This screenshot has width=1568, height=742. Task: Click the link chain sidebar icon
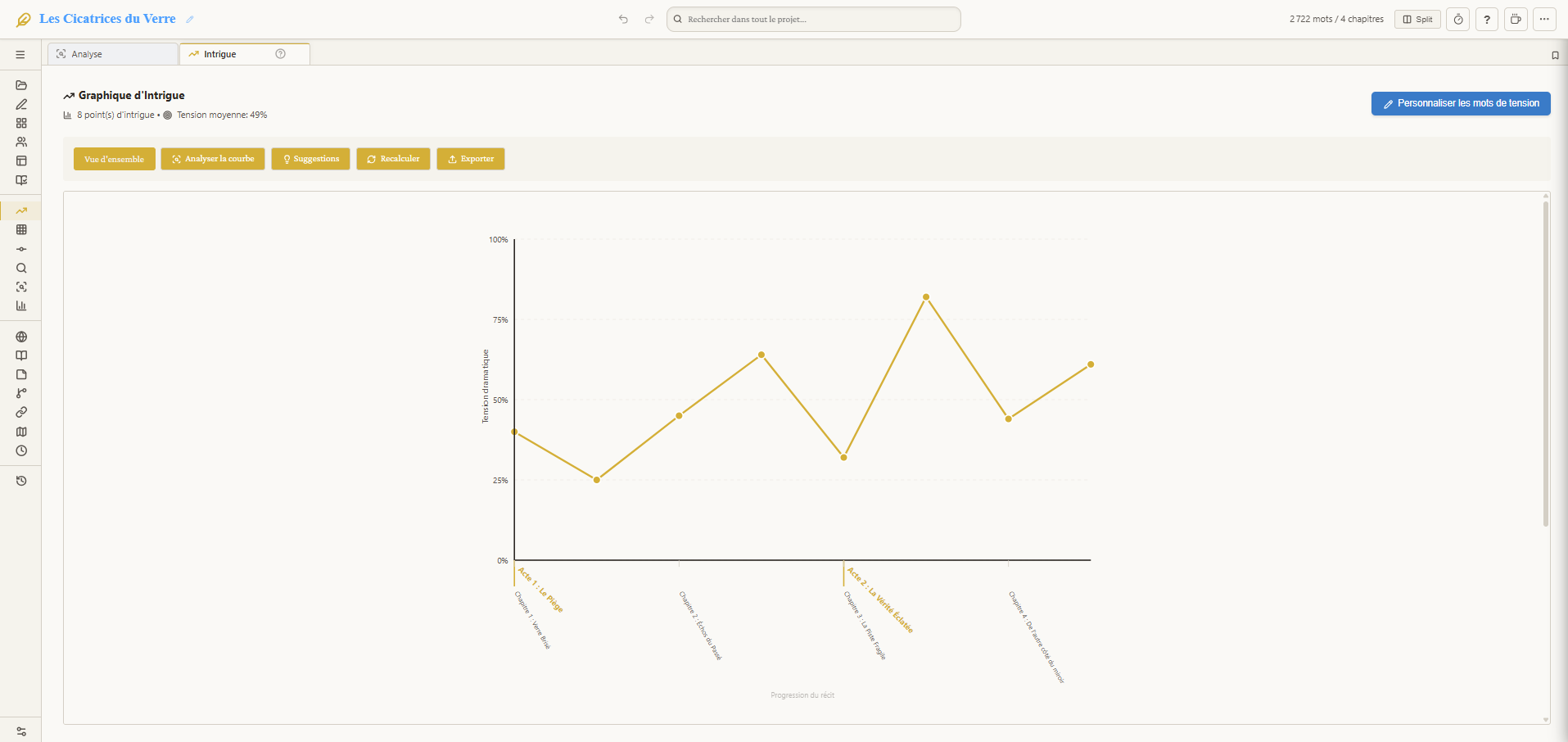pyautogui.click(x=21, y=412)
